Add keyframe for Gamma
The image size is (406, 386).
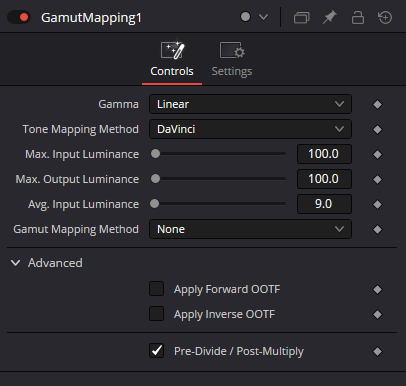(377, 104)
